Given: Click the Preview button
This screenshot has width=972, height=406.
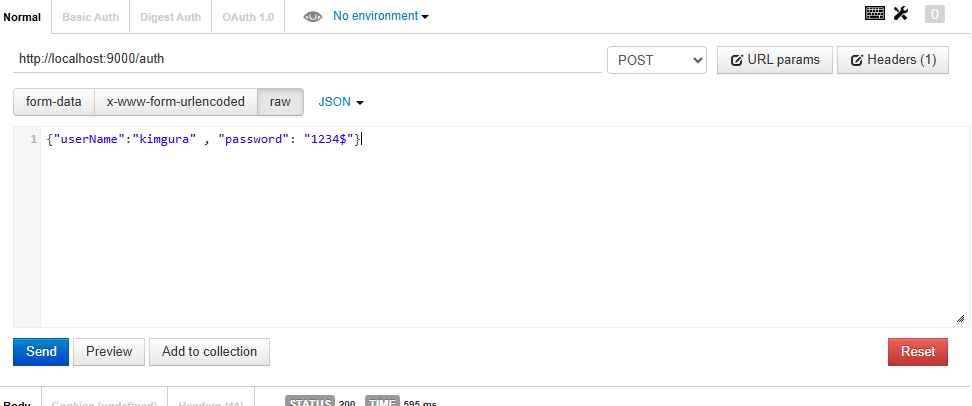Looking at the screenshot, I should (109, 352).
